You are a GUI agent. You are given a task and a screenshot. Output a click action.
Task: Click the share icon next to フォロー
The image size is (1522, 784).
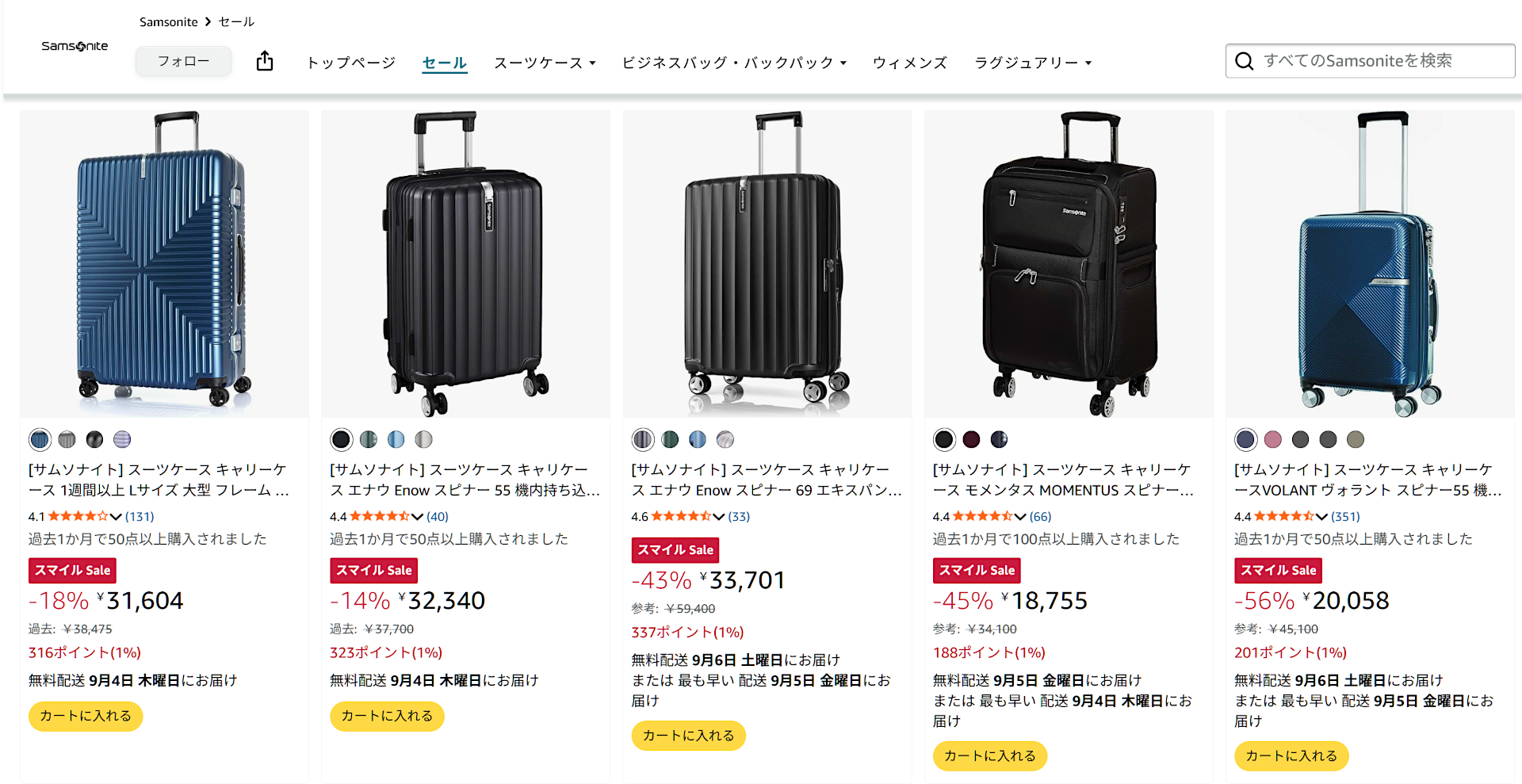[264, 61]
